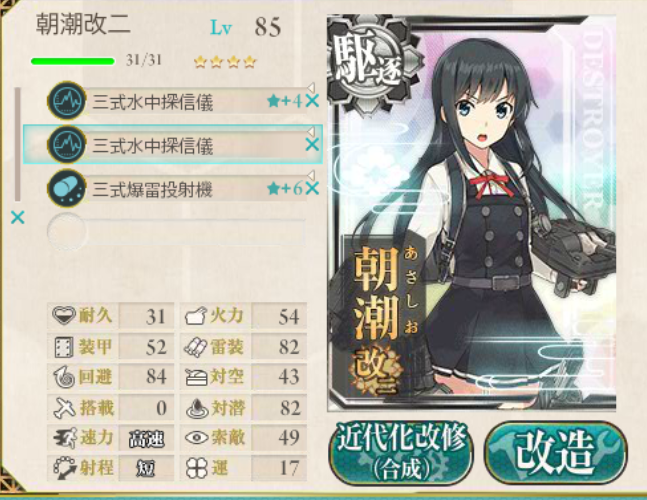Remove the 三式爆雷投射機 equipment
Image resolution: width=647 pixels, height=500 pixels.
click(312, 189)
